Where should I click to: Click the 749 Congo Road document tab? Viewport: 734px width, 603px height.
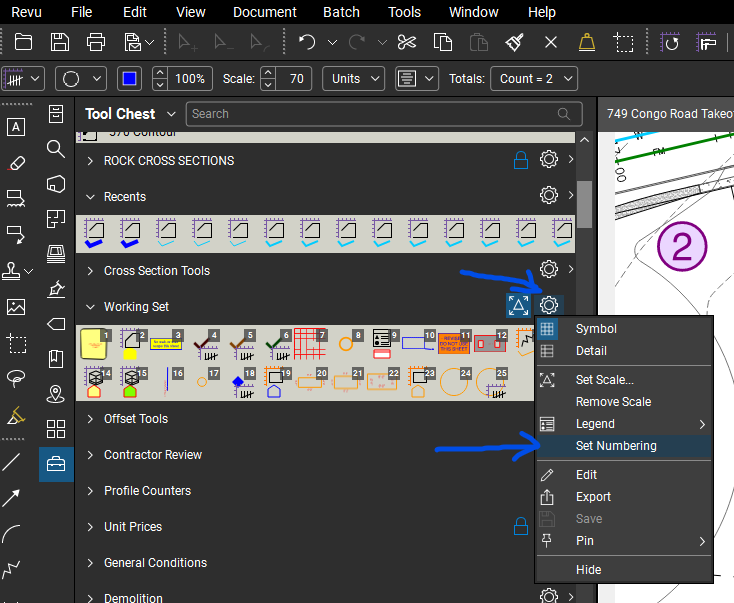pyautogui.click(x=668, y=114)
